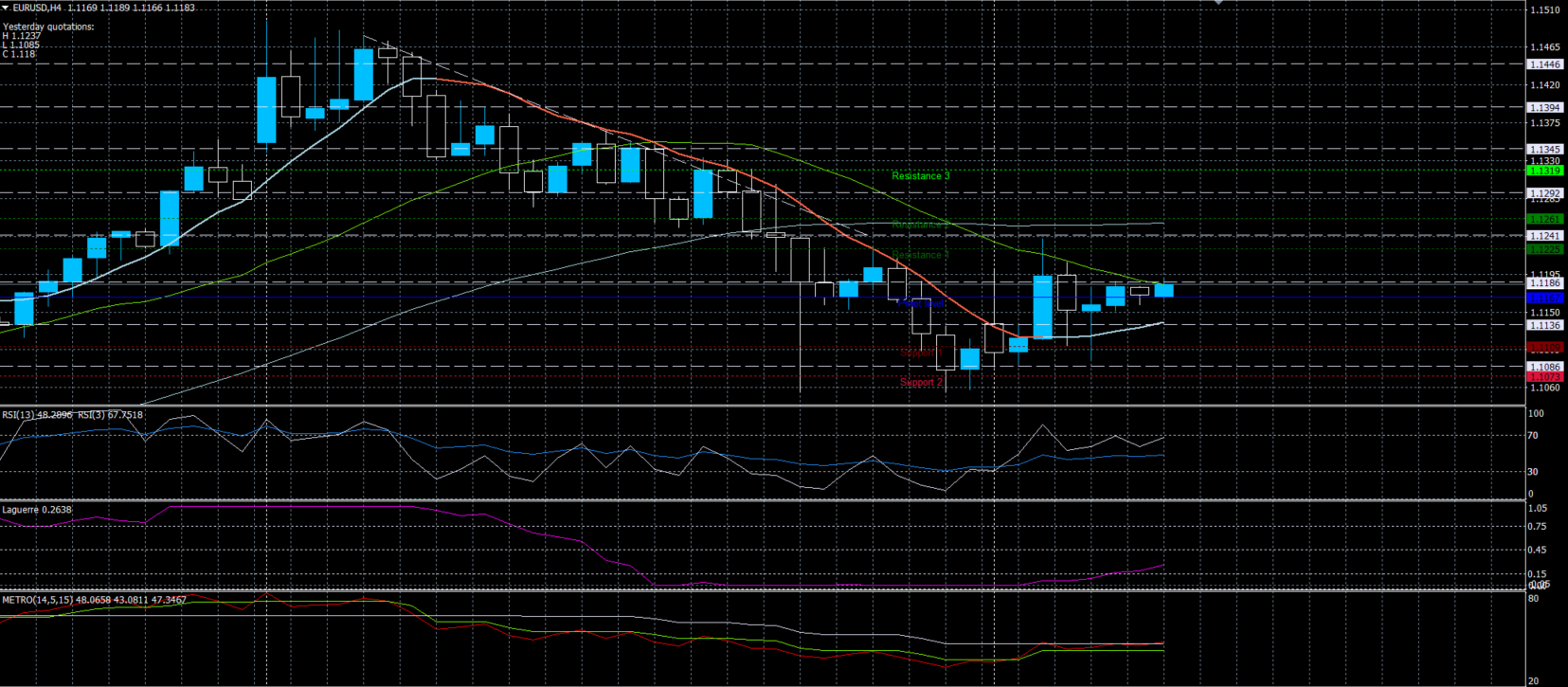This screenshot has width=1568, height=687.
Task: Select the 'Yesterday quotations:' label
Action: (48, 27)
